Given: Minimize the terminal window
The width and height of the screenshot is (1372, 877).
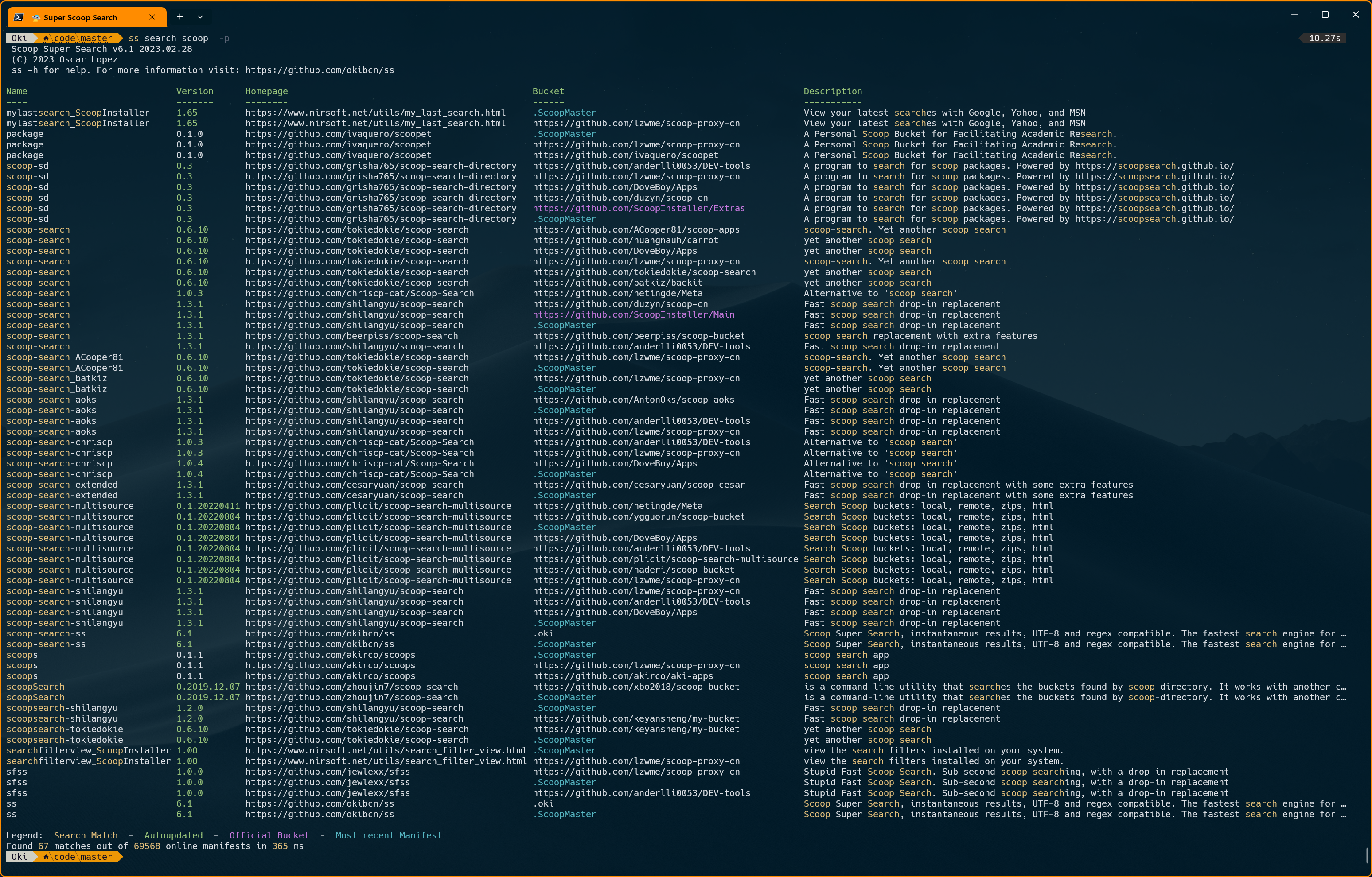Looking at the screenshot, I should 1294,15.
